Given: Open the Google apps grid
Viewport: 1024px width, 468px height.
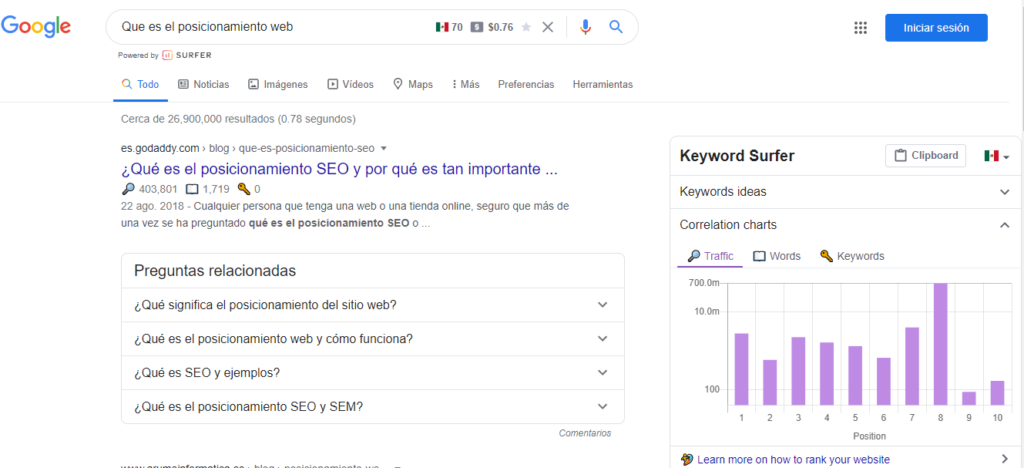Looking at the screenshot, I should [861, 27].
